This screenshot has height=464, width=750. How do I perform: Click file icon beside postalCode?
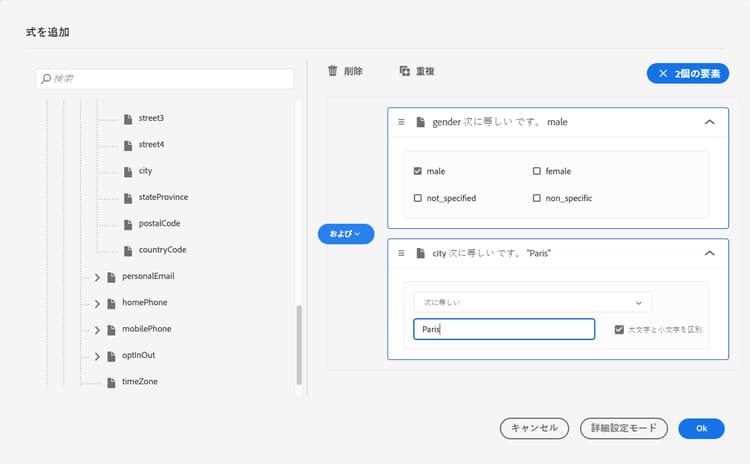pos(128,224)
